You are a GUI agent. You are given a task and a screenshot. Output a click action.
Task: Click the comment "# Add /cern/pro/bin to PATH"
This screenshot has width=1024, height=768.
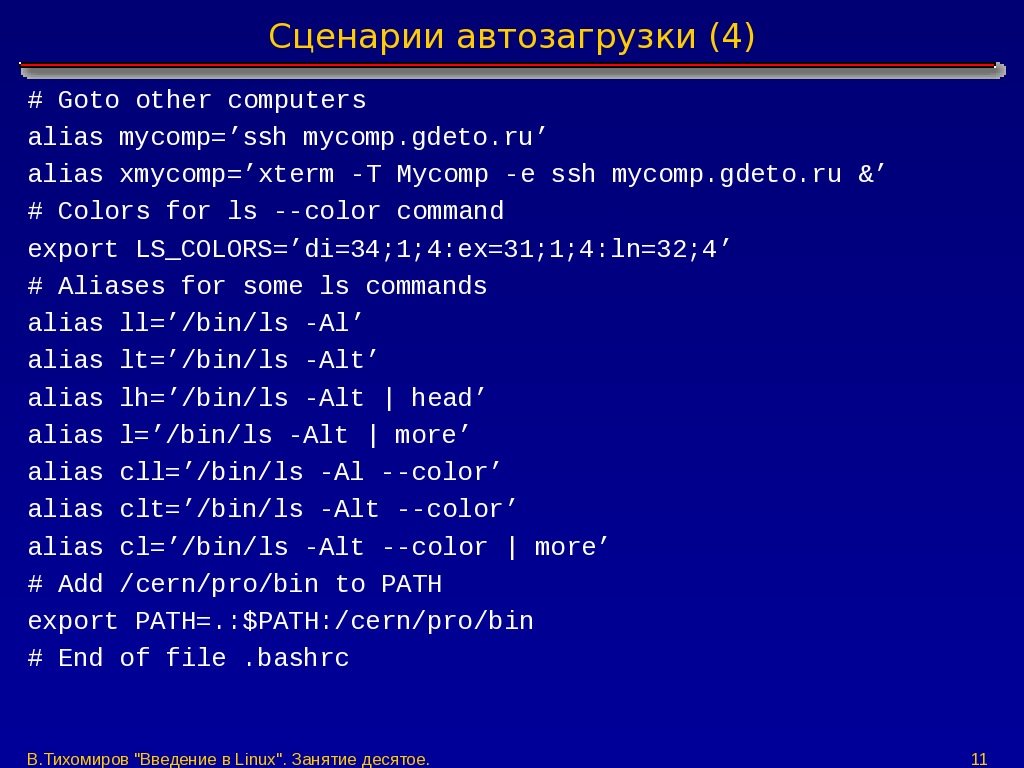[234, 584]
